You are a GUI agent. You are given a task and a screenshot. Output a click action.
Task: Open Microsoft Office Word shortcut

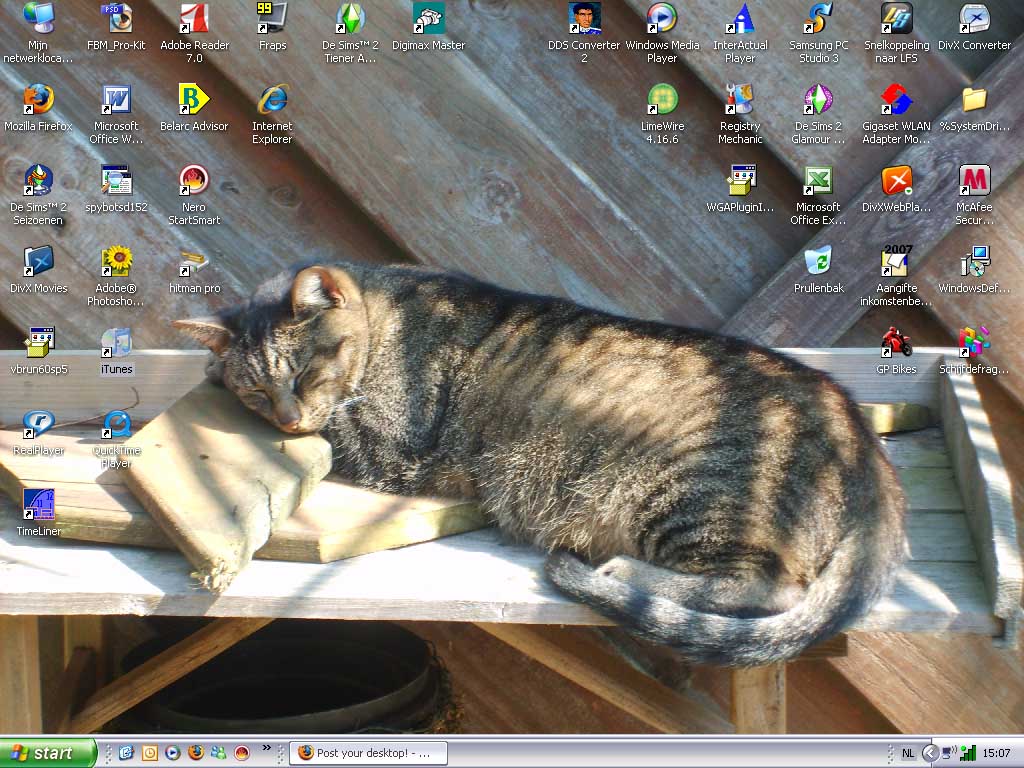[x=116, y=114]
